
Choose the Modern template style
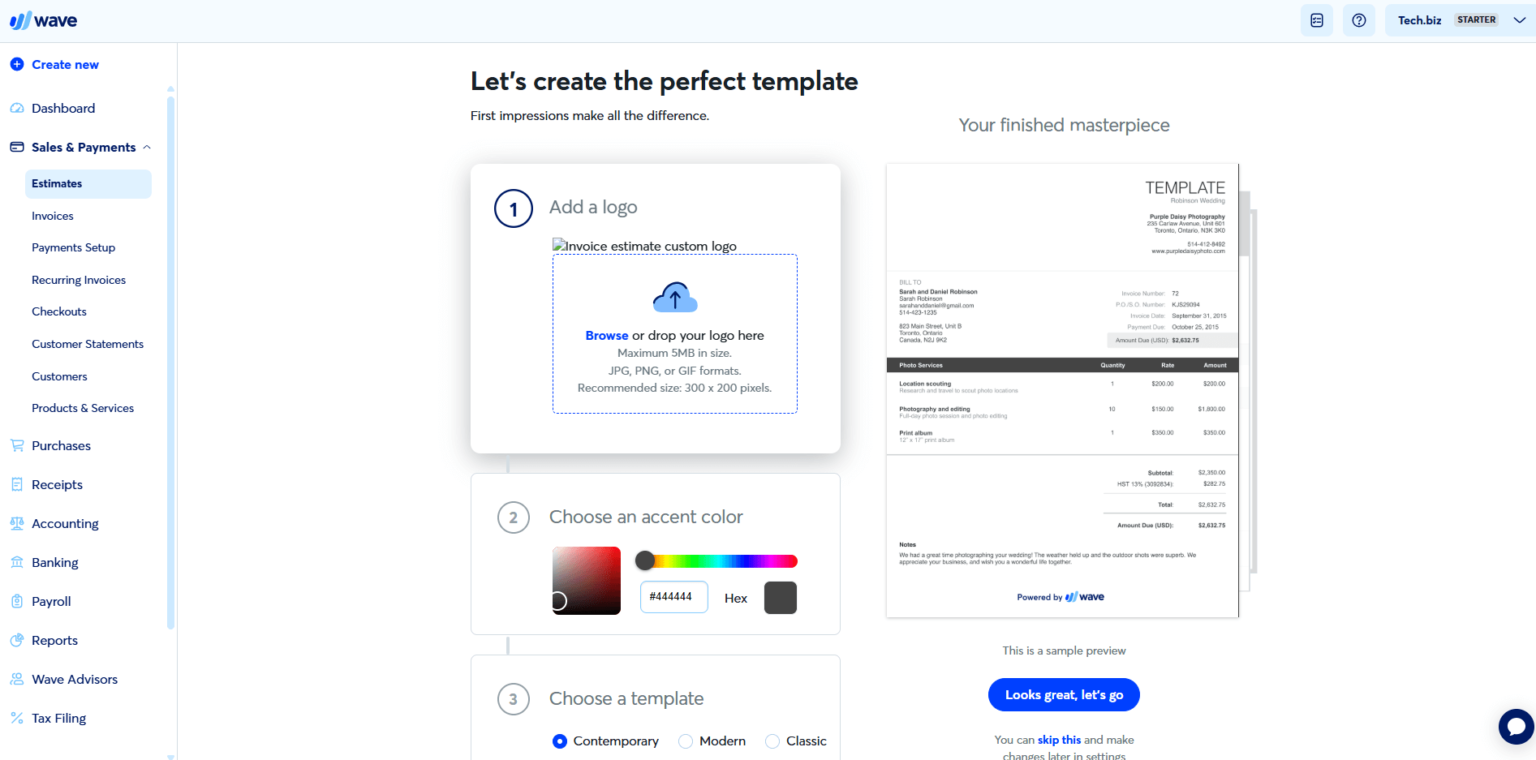pos(686,741)
